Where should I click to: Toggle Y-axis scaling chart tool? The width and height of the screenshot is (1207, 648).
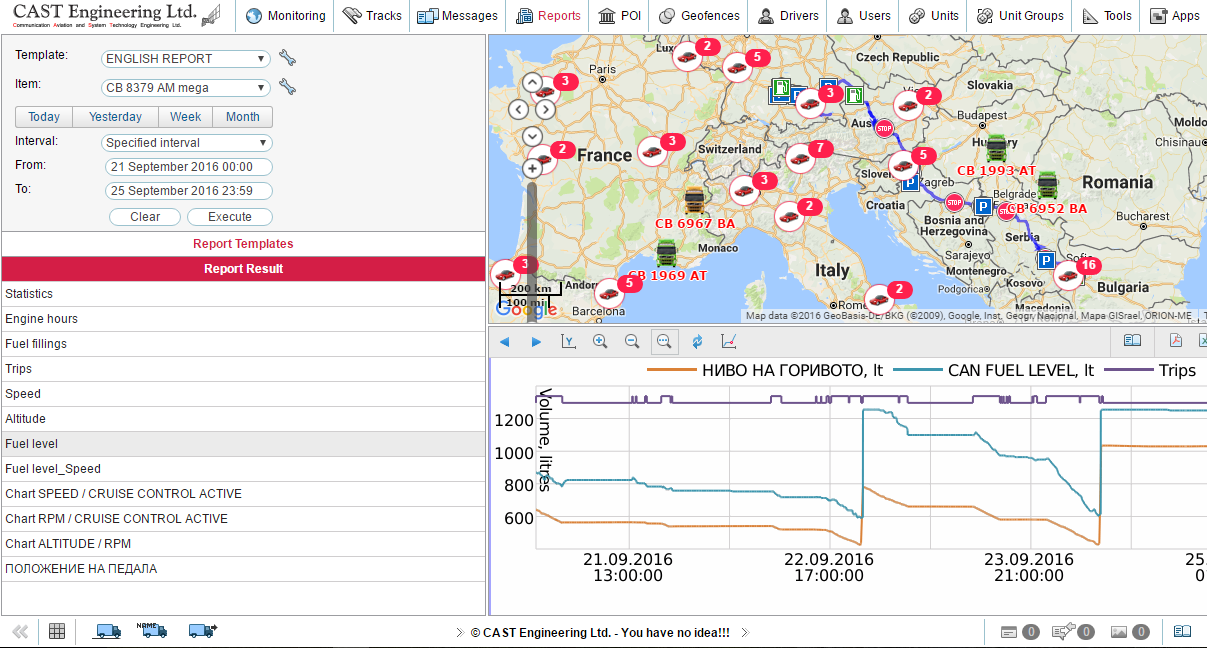[x=568, y=342]
